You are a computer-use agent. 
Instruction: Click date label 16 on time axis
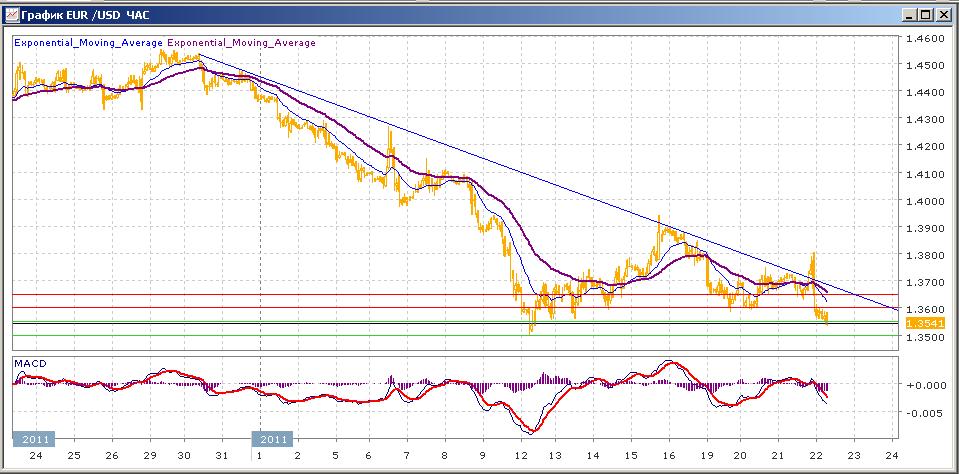(668, 456)
